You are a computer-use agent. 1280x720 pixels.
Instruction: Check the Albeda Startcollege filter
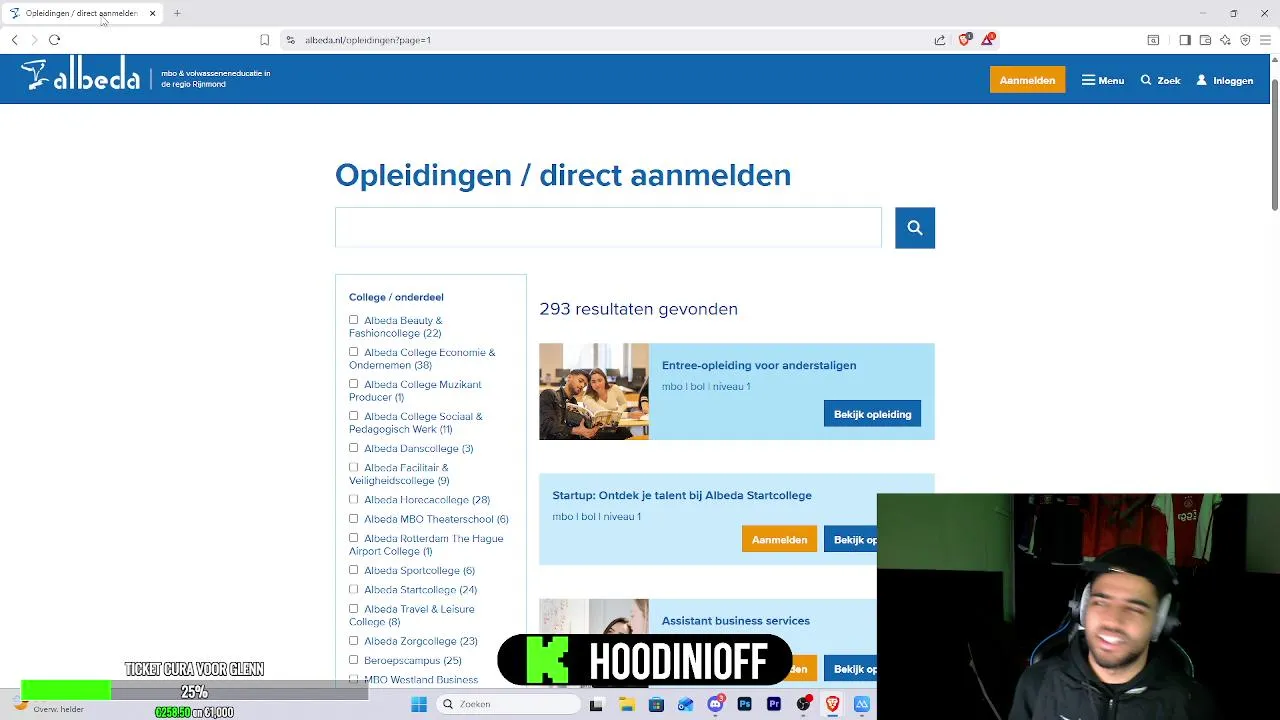(x=353, y=589)
